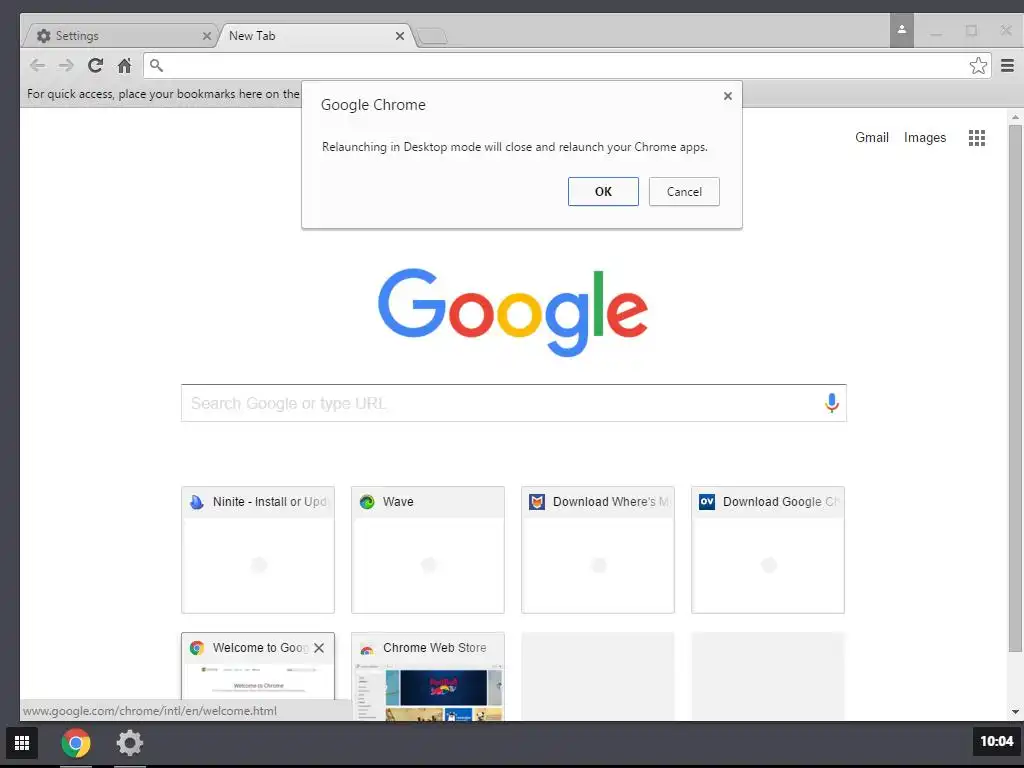Click the browser Forward arrow
Image resolution: width=1024 pixels, height=768 pixels.
[x=66, y=65]
